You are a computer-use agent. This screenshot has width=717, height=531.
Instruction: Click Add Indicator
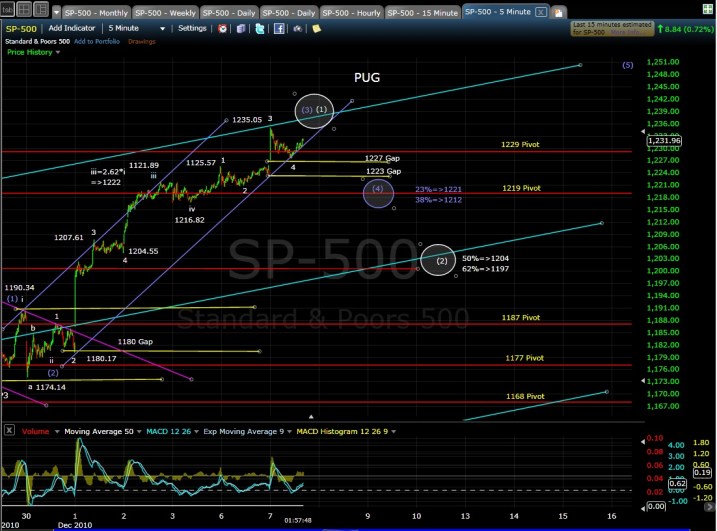click(72, 28)
